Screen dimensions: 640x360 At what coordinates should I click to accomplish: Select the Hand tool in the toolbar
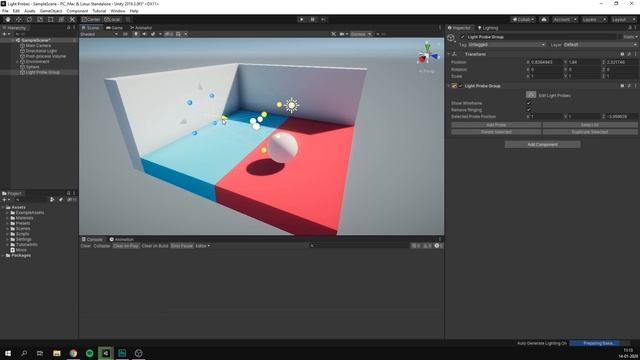click(8, 19)
